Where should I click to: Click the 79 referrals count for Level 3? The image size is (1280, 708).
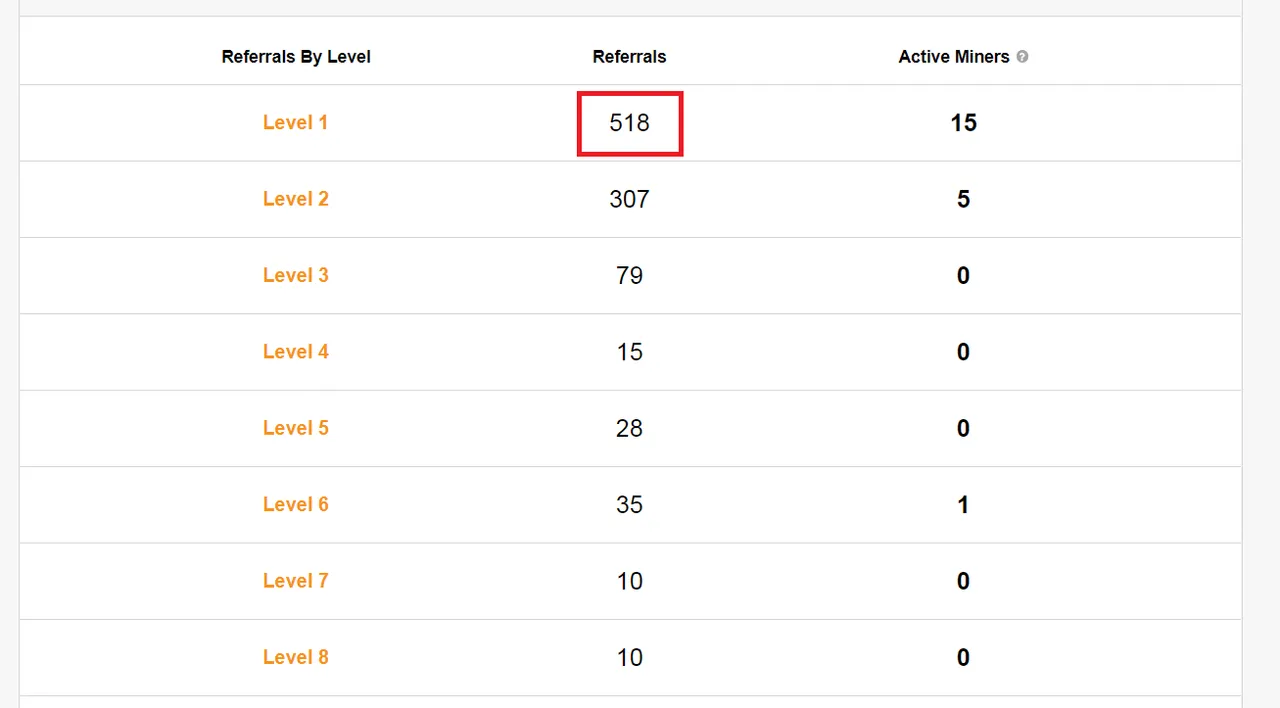(x=629, y=275)
